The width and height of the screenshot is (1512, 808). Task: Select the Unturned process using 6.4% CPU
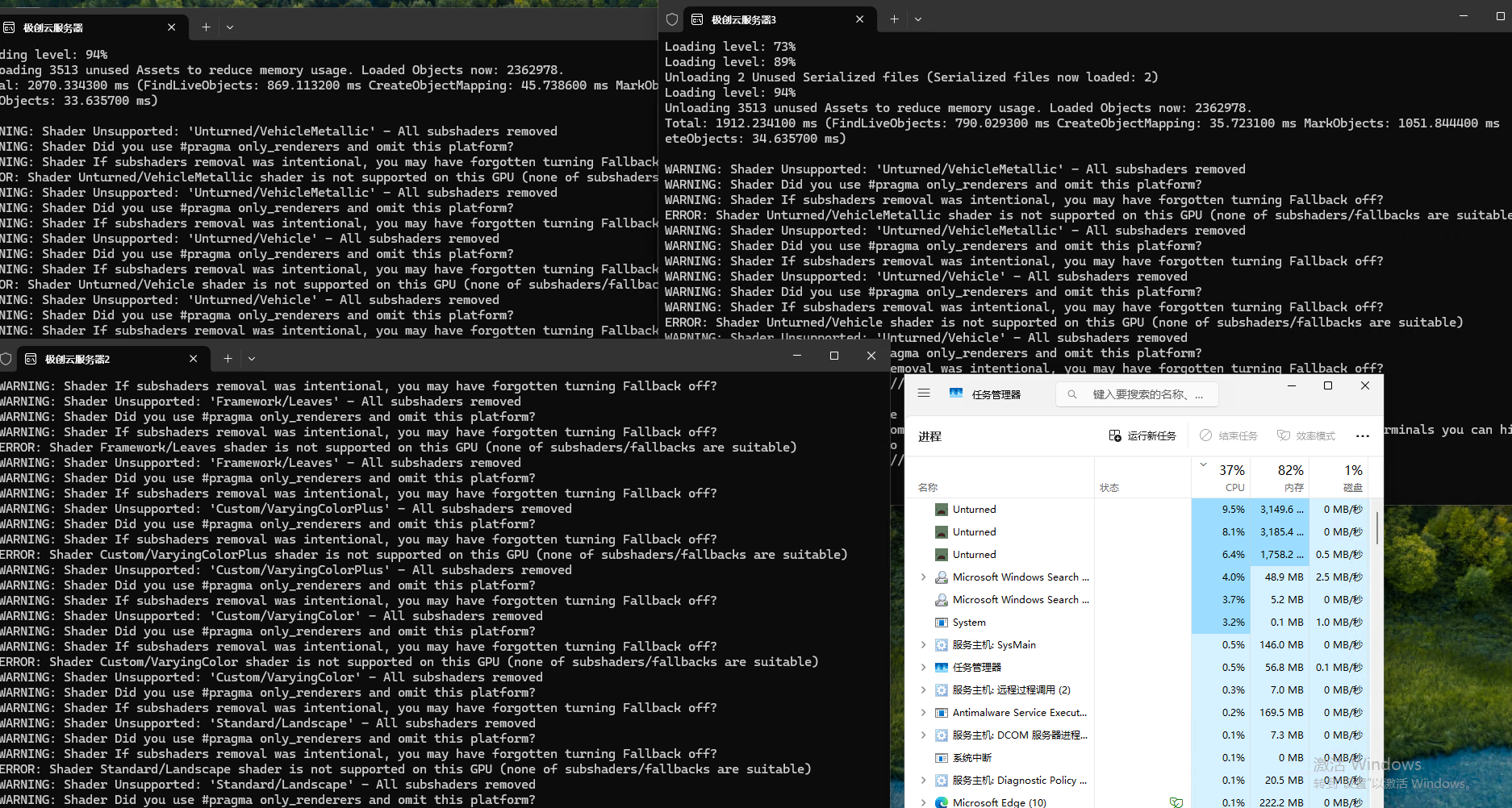pyautogui.click(x=1137, y=555)
